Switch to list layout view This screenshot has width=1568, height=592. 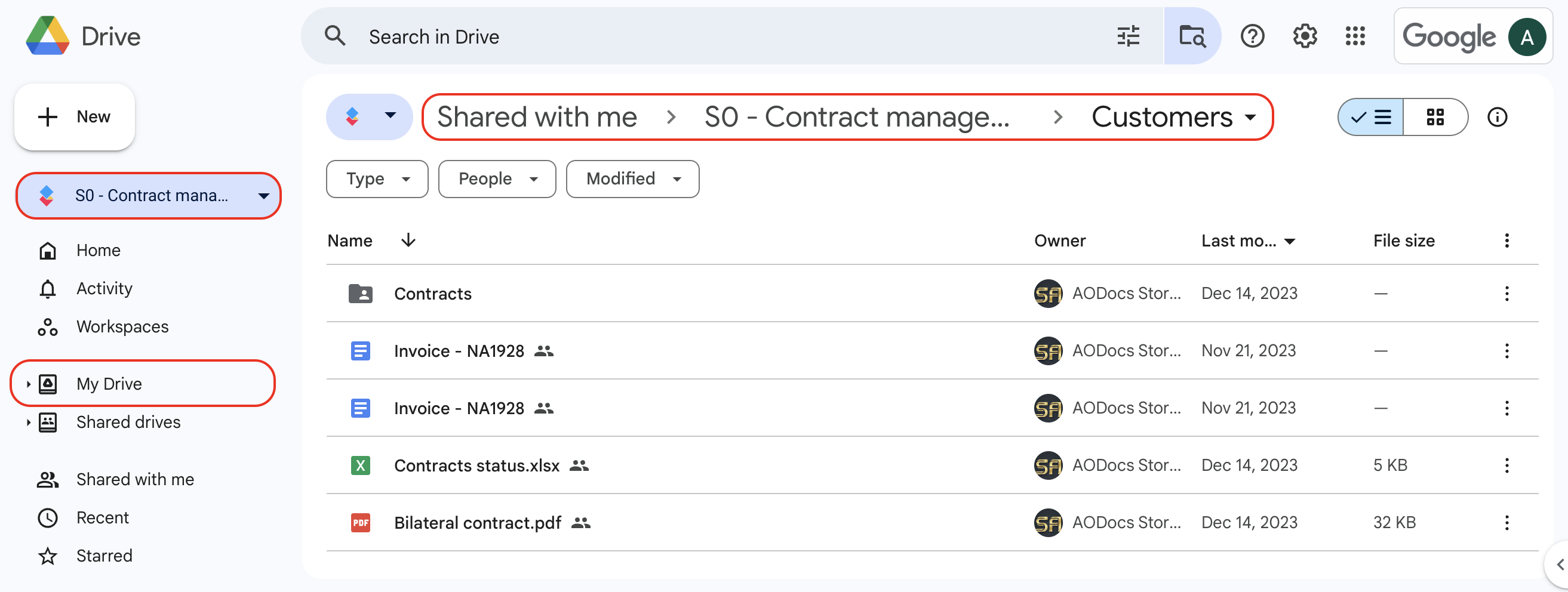[x=1370, y=117]
